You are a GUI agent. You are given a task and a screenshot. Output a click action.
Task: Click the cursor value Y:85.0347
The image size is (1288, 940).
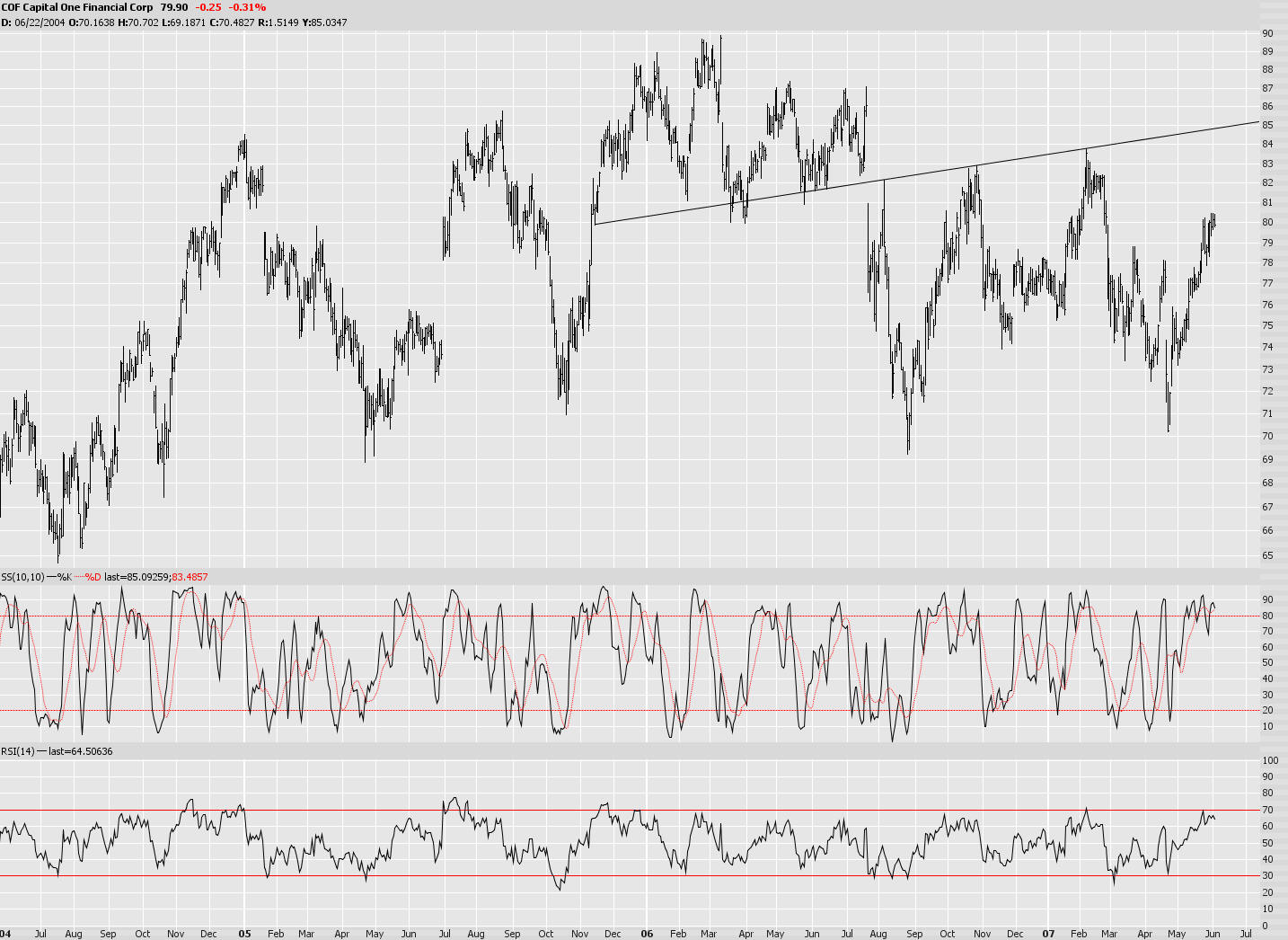[x=325, y=22]
